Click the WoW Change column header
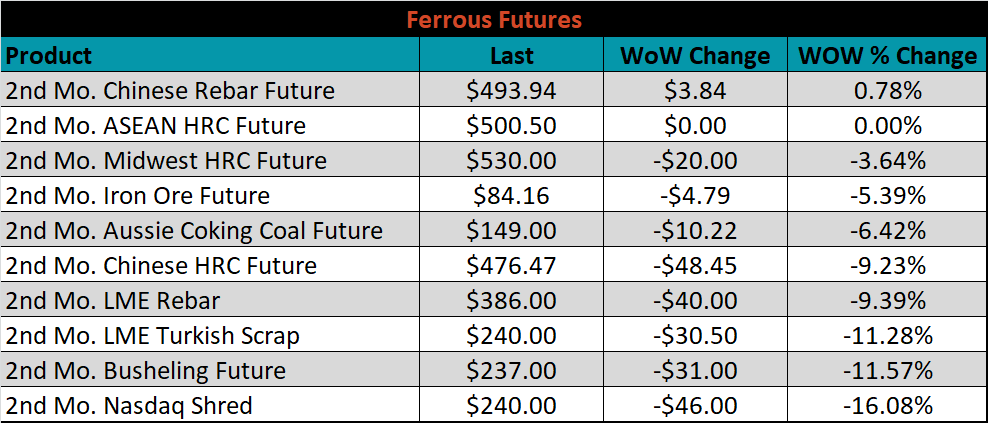The width and height of the screenshot is (988, 423). (x=695, y=55)
